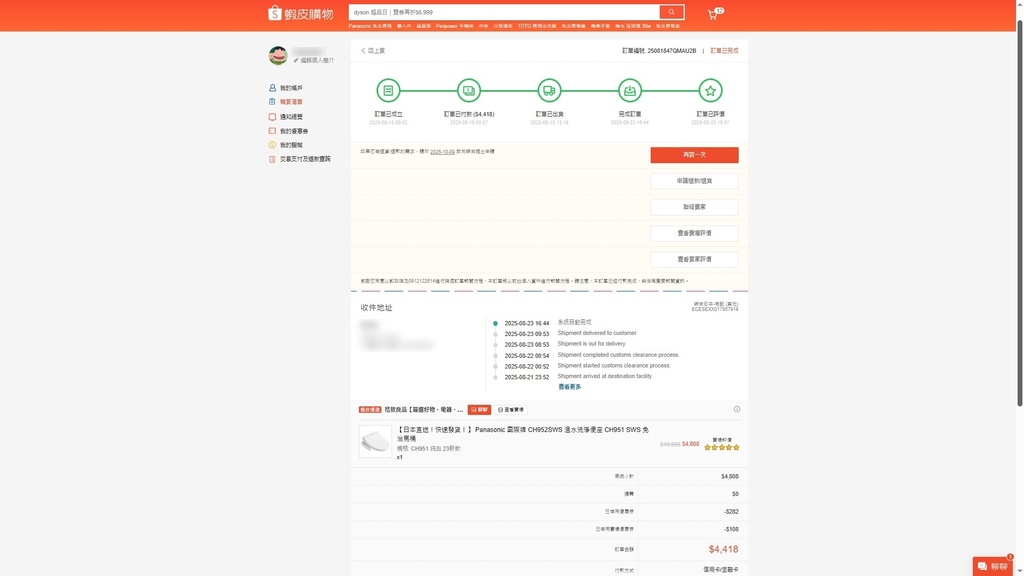This screenshot has width=1024, height=576.
Task: Click the purchase list clipboard icon
Action: coord(272,102)
